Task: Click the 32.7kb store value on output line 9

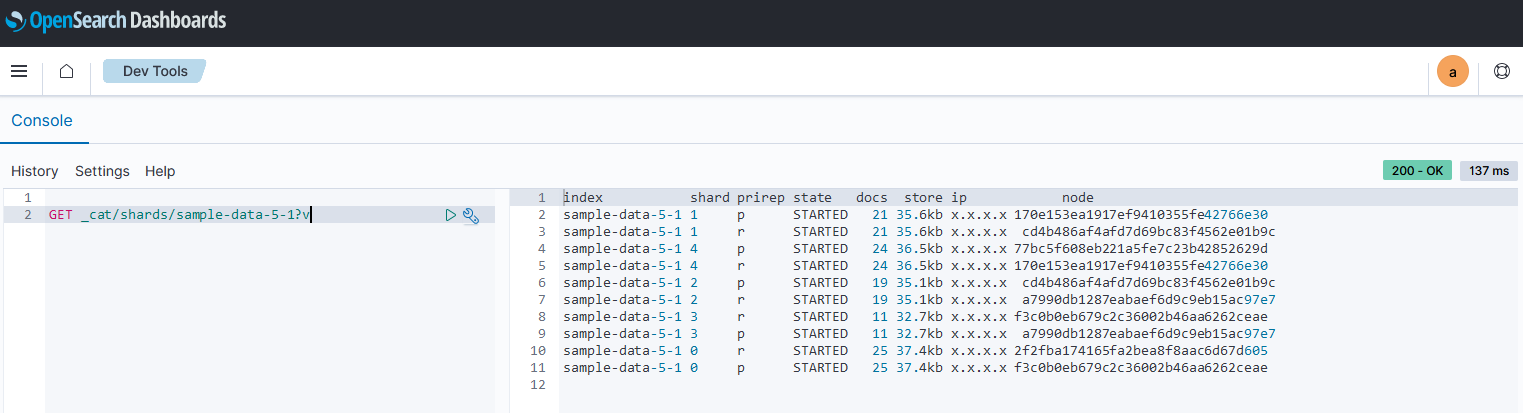Action: coord(920,334)
